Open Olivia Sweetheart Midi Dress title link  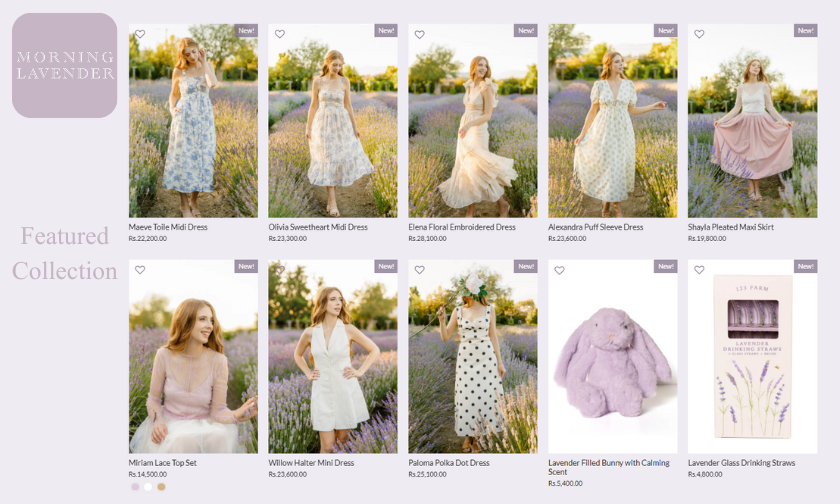[318, 227]
